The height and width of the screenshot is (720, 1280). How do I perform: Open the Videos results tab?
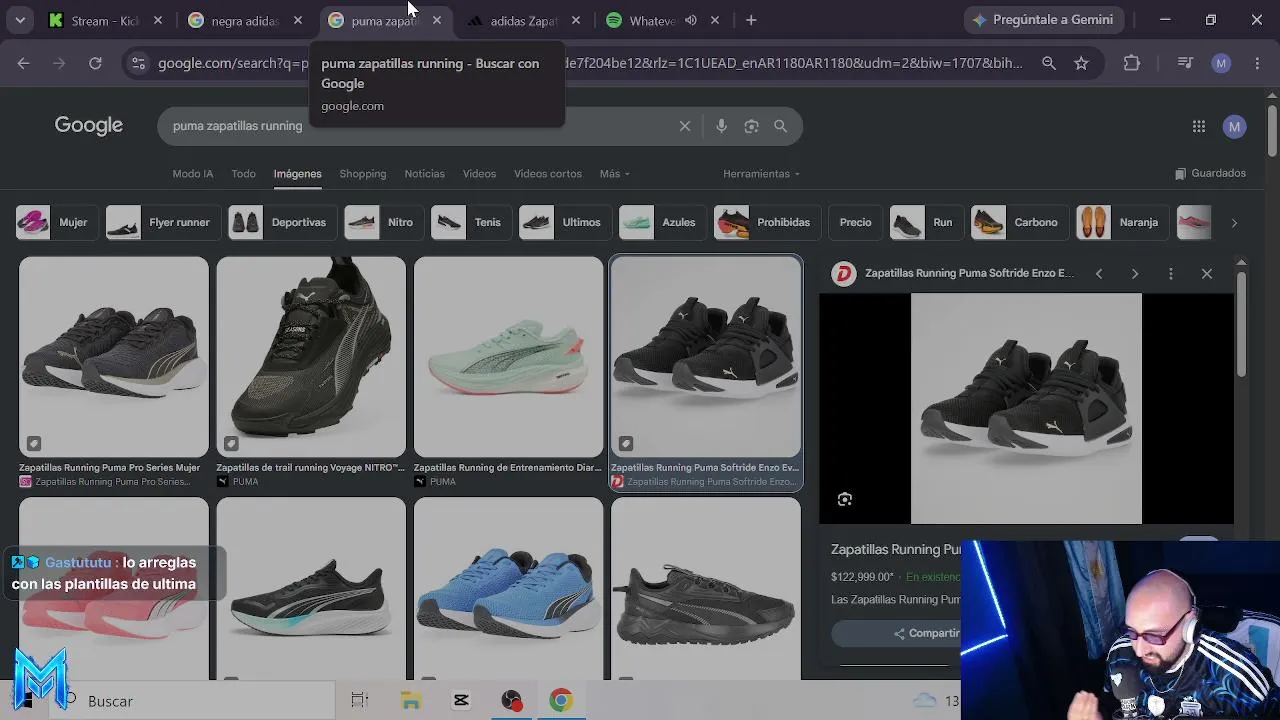click(479, 174)
